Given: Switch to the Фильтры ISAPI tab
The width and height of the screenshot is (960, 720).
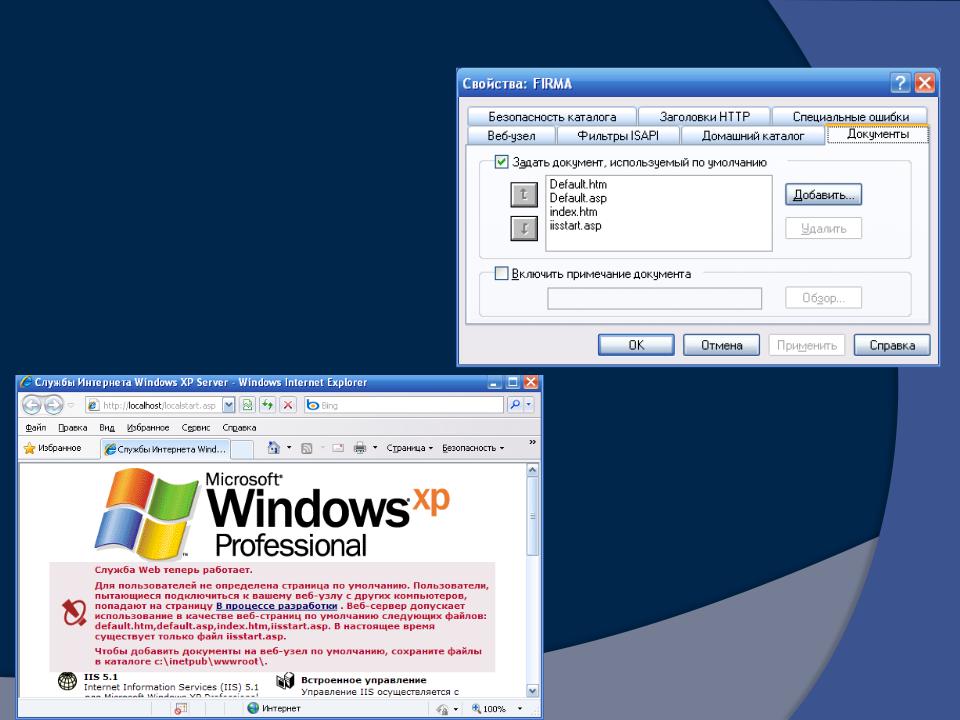Looking at the screenshot, I should click(x=618, y=136).
